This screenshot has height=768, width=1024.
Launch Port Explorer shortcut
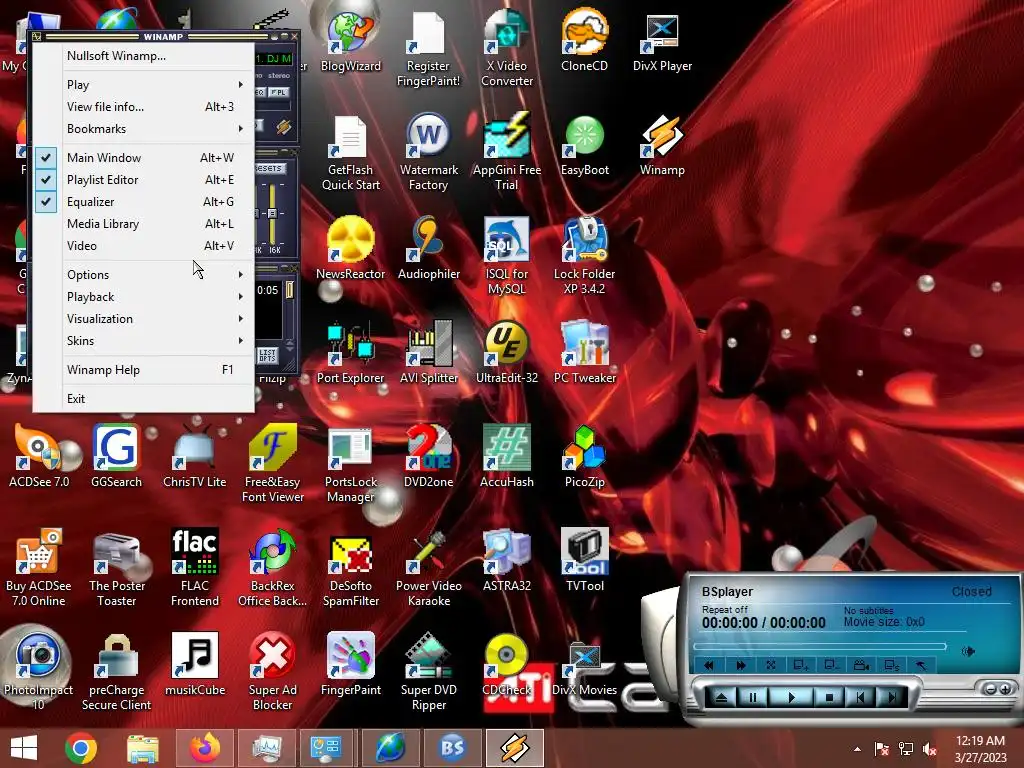[x=351, y=354]
